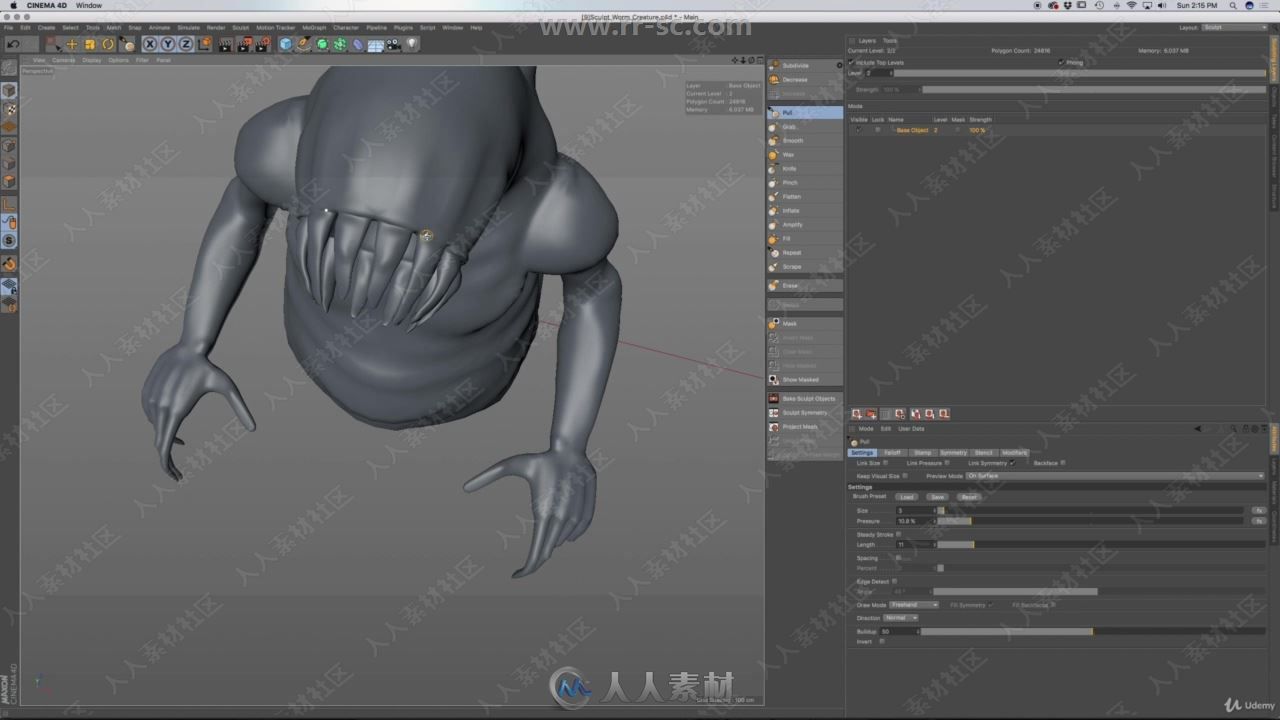Select the Rotate tool in toolbar
This screenshot has width=1280, height=720.
click(108, 44)
